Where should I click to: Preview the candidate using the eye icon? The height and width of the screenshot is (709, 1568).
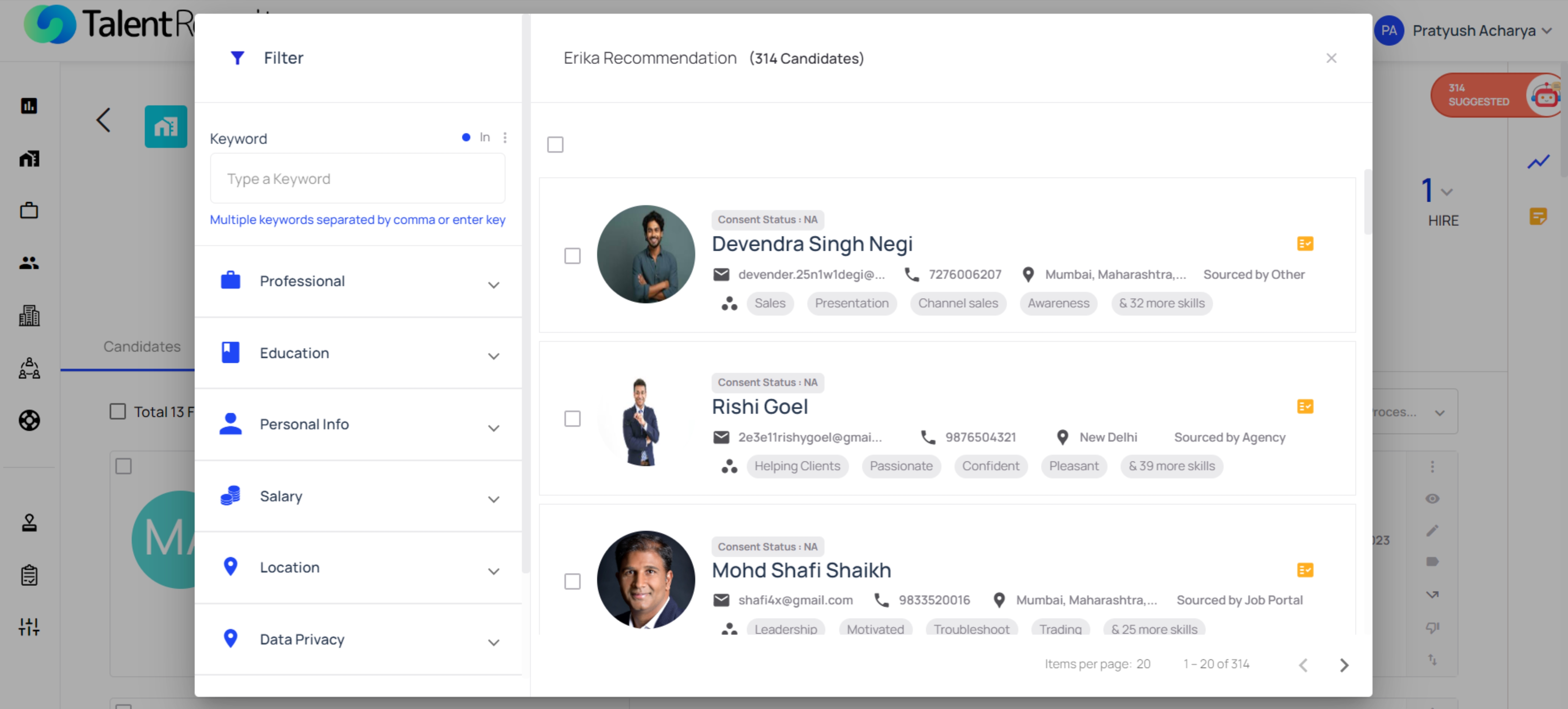point(1433,498)
